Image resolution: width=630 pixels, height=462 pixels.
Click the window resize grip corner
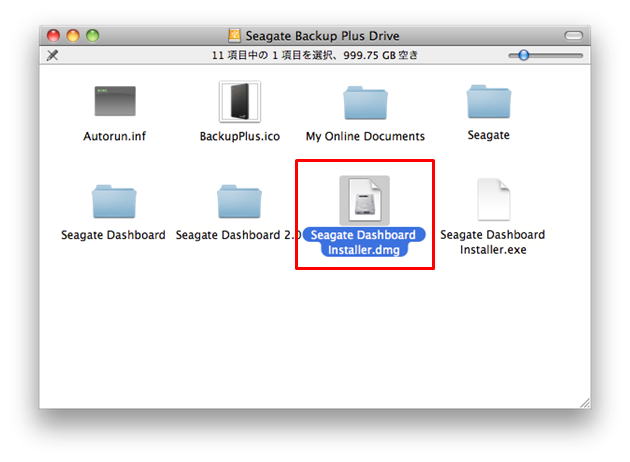[x=585, y=403]
